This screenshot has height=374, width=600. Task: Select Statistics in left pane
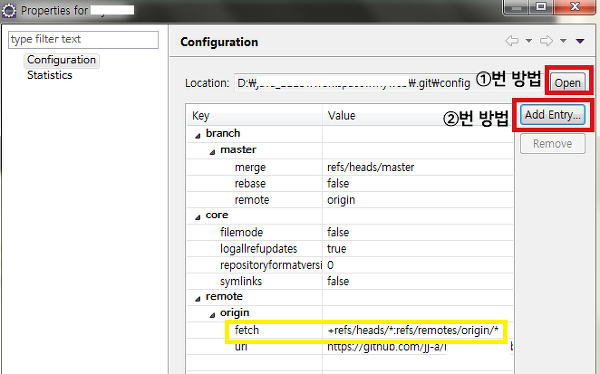50,75
